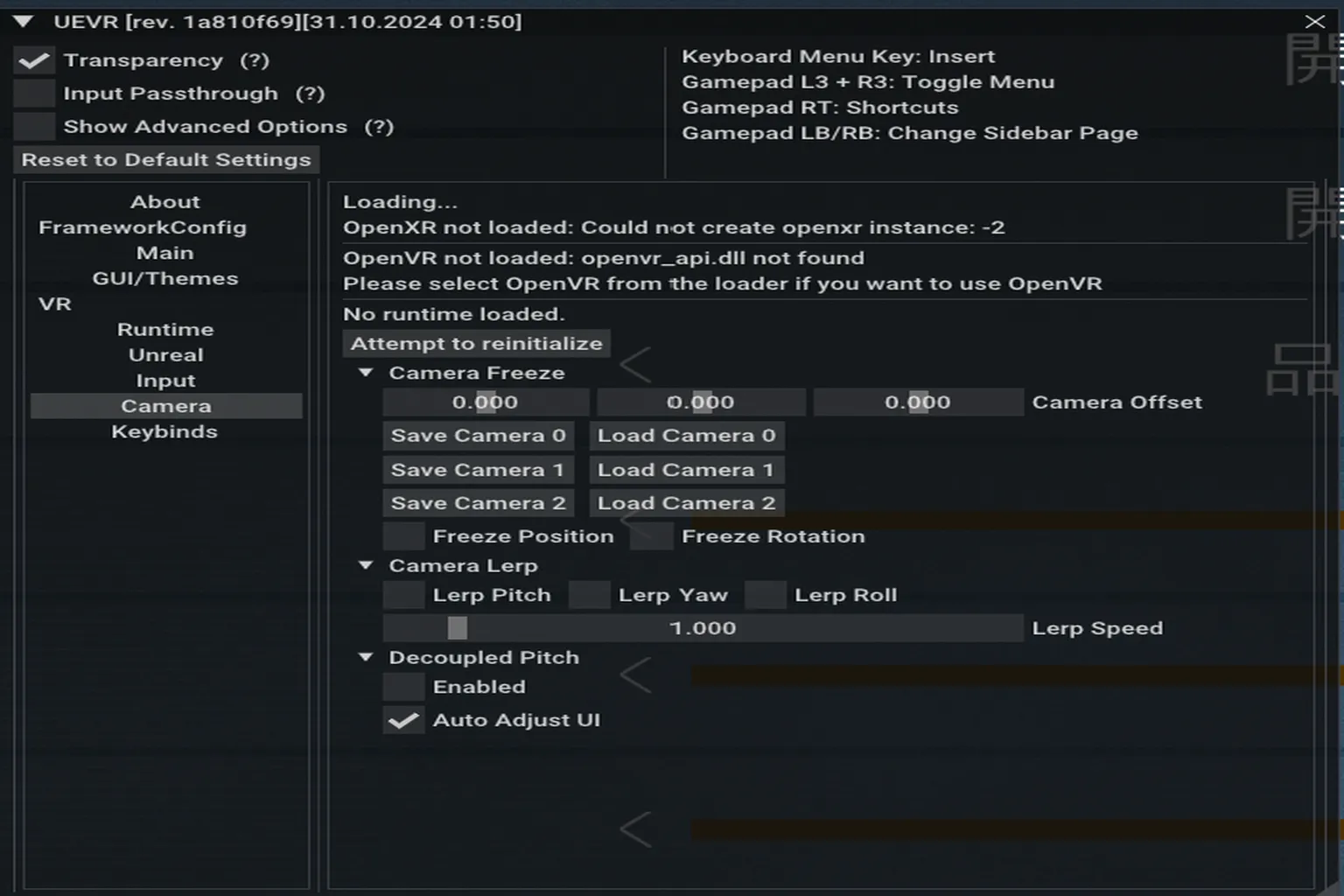Uncheck the Auto Adjust UI option

tap(403, 720)
